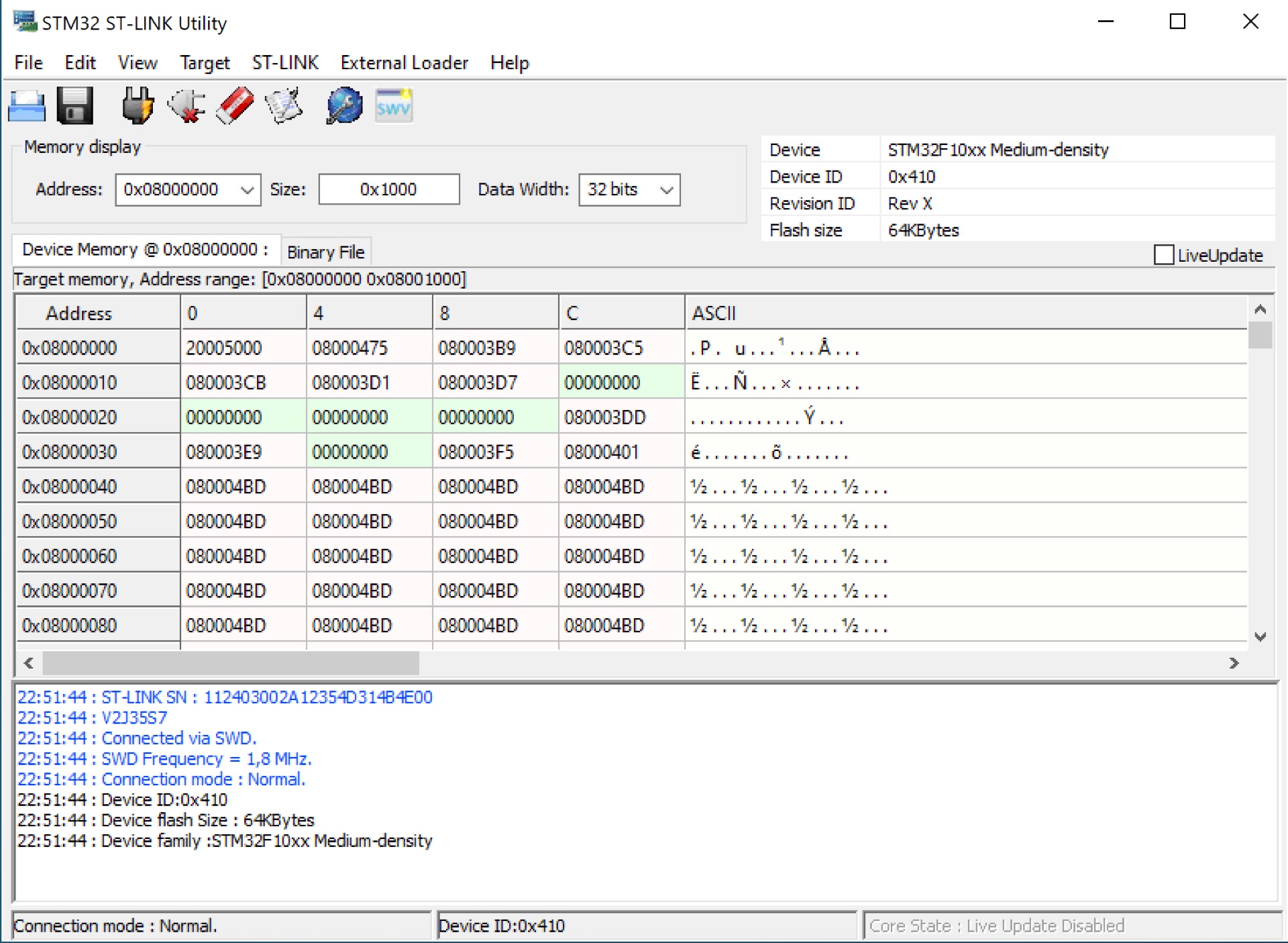
Task: Enable the LiveUpdate checkbox
Action: pos(1163,255)
